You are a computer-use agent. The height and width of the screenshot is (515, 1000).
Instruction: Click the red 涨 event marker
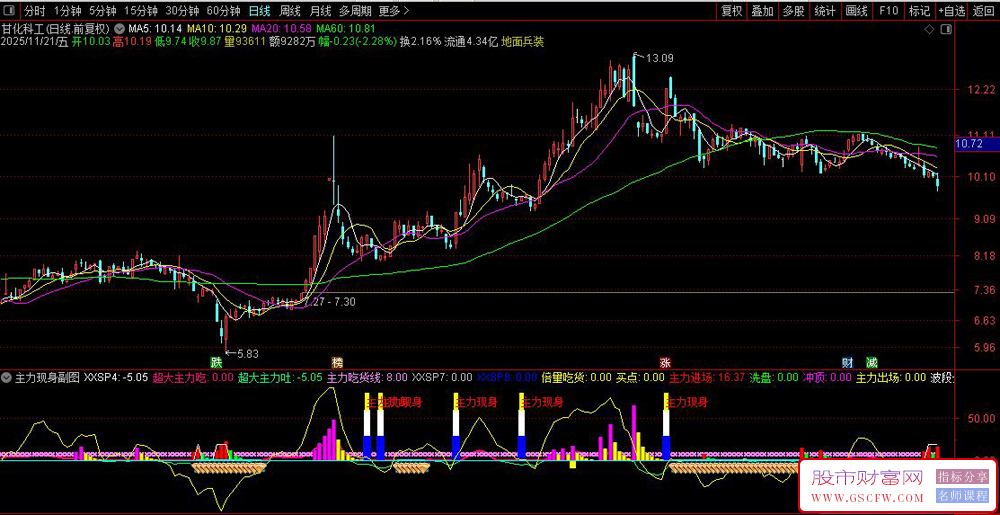[x=665, y=361]
